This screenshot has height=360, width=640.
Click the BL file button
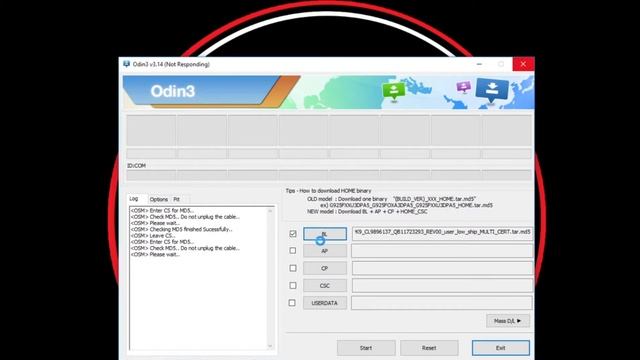pyautogui.click(x=325, y=234)
